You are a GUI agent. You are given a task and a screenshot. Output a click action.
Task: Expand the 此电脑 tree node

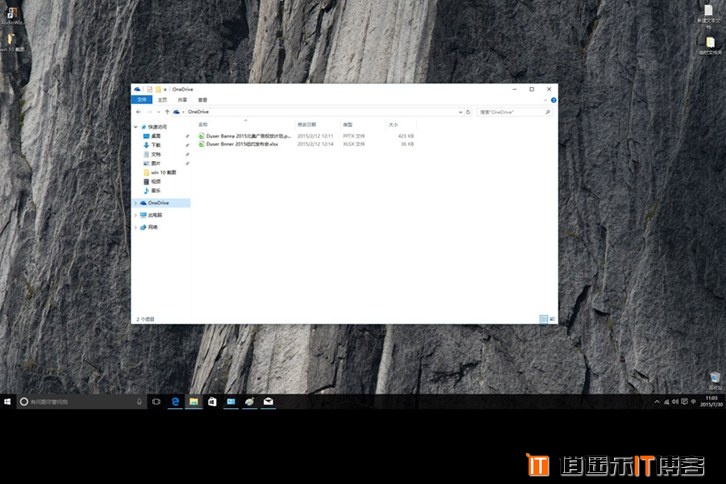(x=136, y=215)
